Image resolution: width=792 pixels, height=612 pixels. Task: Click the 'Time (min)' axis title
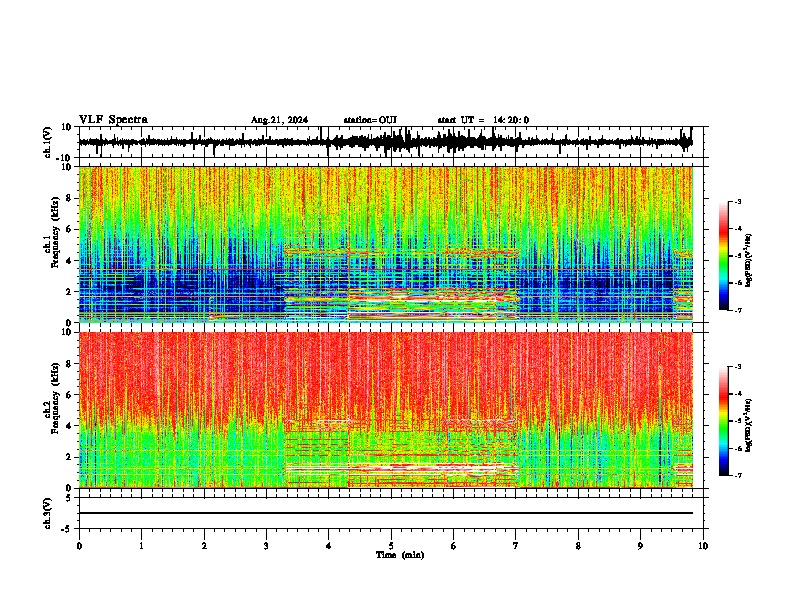coord(400,555)
